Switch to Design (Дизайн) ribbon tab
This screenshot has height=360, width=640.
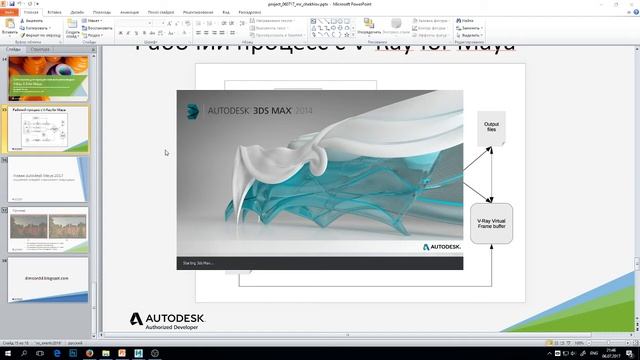point(77,12)
